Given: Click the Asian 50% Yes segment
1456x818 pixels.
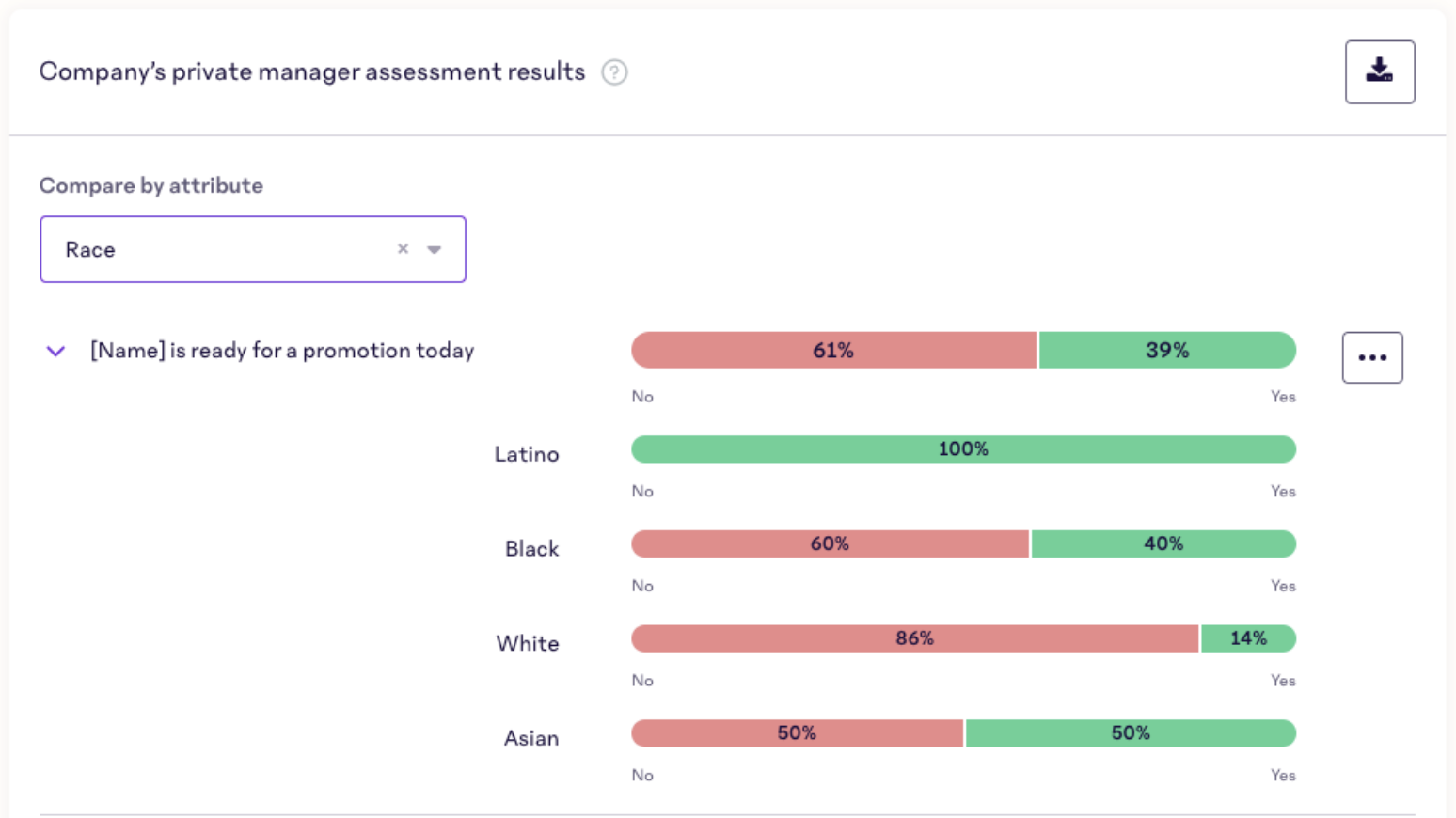Looking at the screenshot, I should coord(1131,733).
